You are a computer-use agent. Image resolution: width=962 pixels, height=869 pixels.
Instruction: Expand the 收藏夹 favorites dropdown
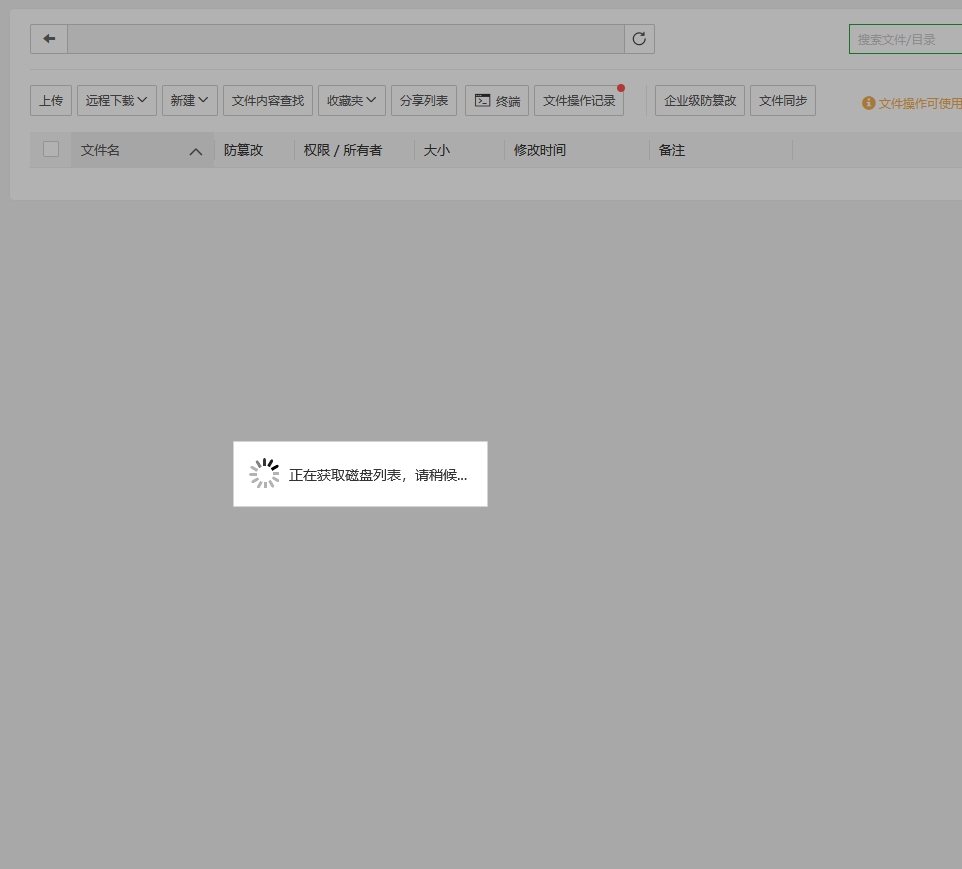[352, 101]
